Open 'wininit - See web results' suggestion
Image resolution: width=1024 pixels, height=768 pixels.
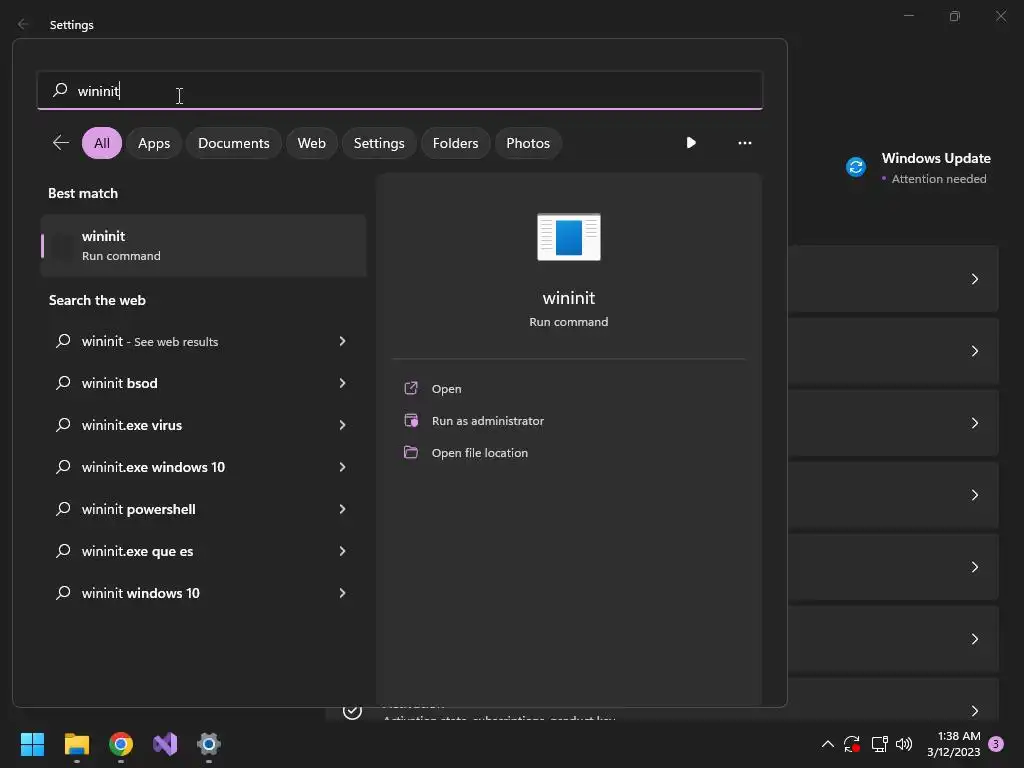coord(203,341)
